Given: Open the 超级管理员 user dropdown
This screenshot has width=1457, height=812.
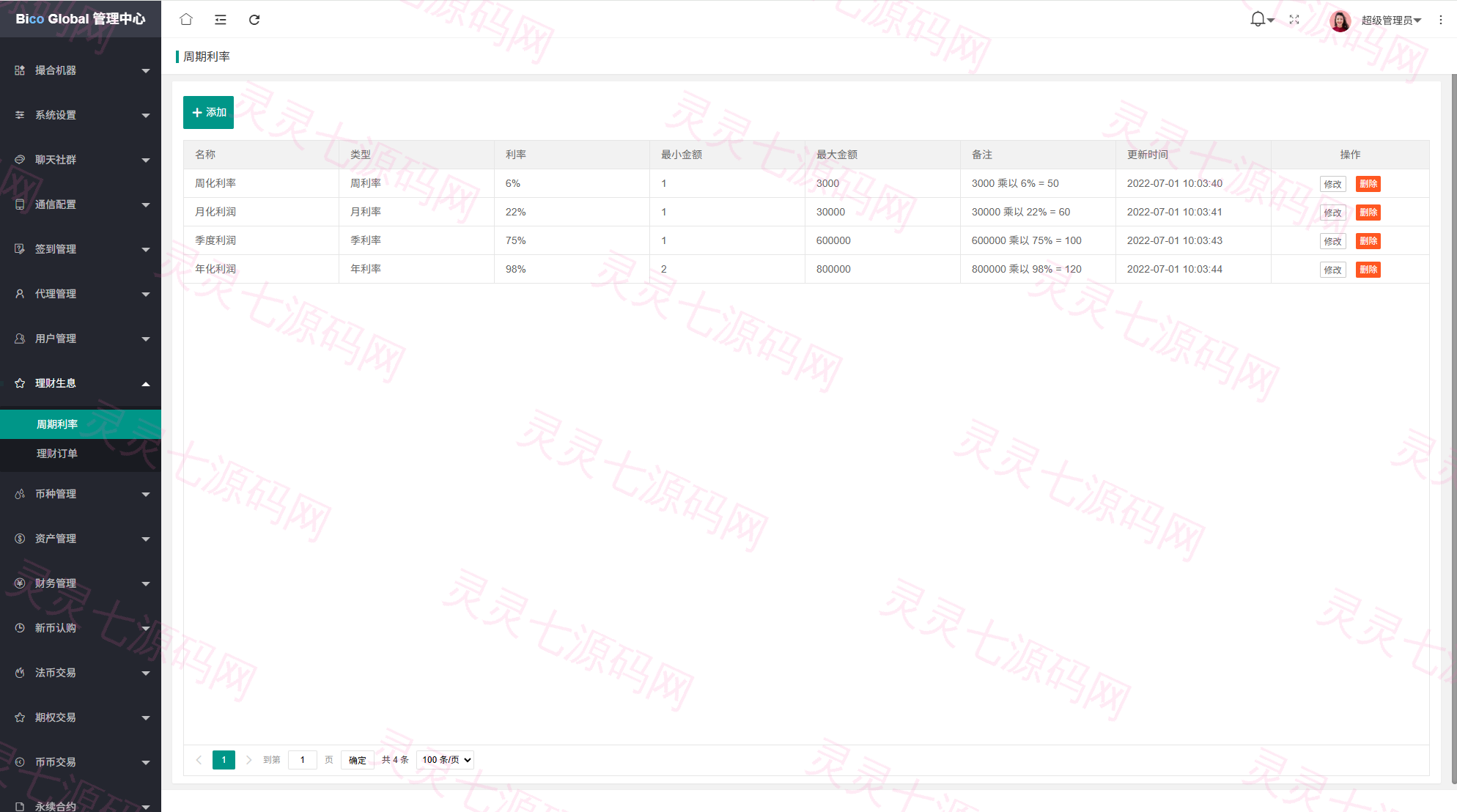Looking at the screenshot, I should click(x=1391, y=21).
